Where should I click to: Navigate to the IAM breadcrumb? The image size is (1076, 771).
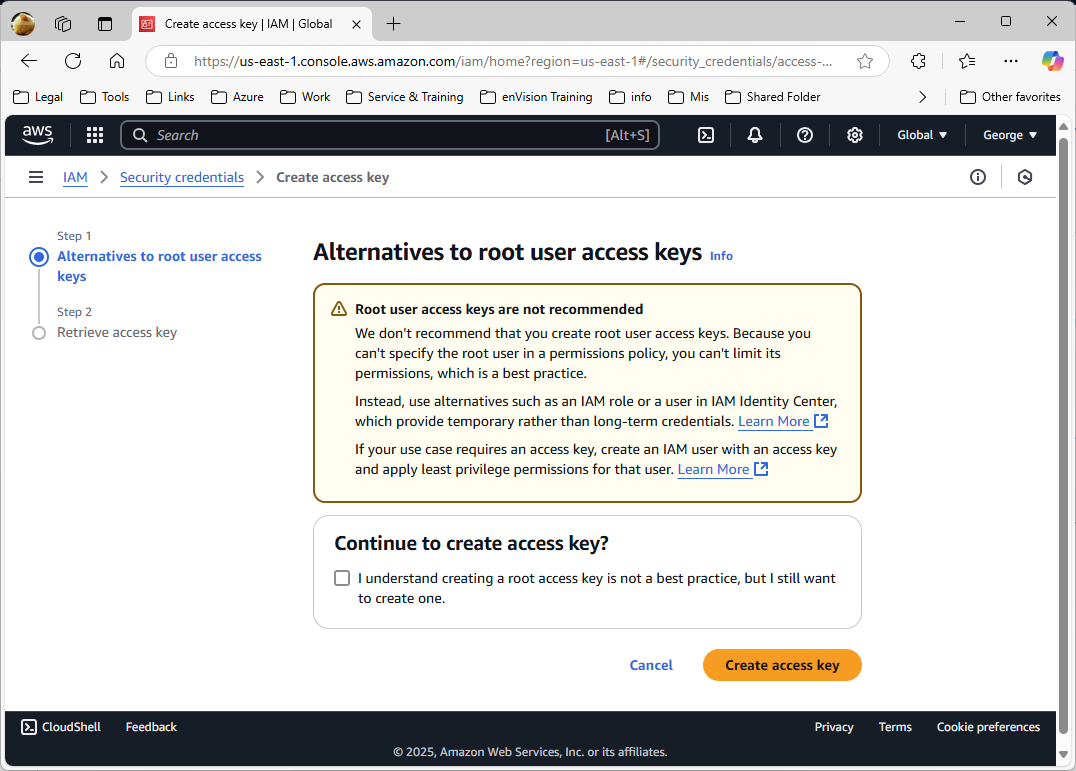[75, 177]
